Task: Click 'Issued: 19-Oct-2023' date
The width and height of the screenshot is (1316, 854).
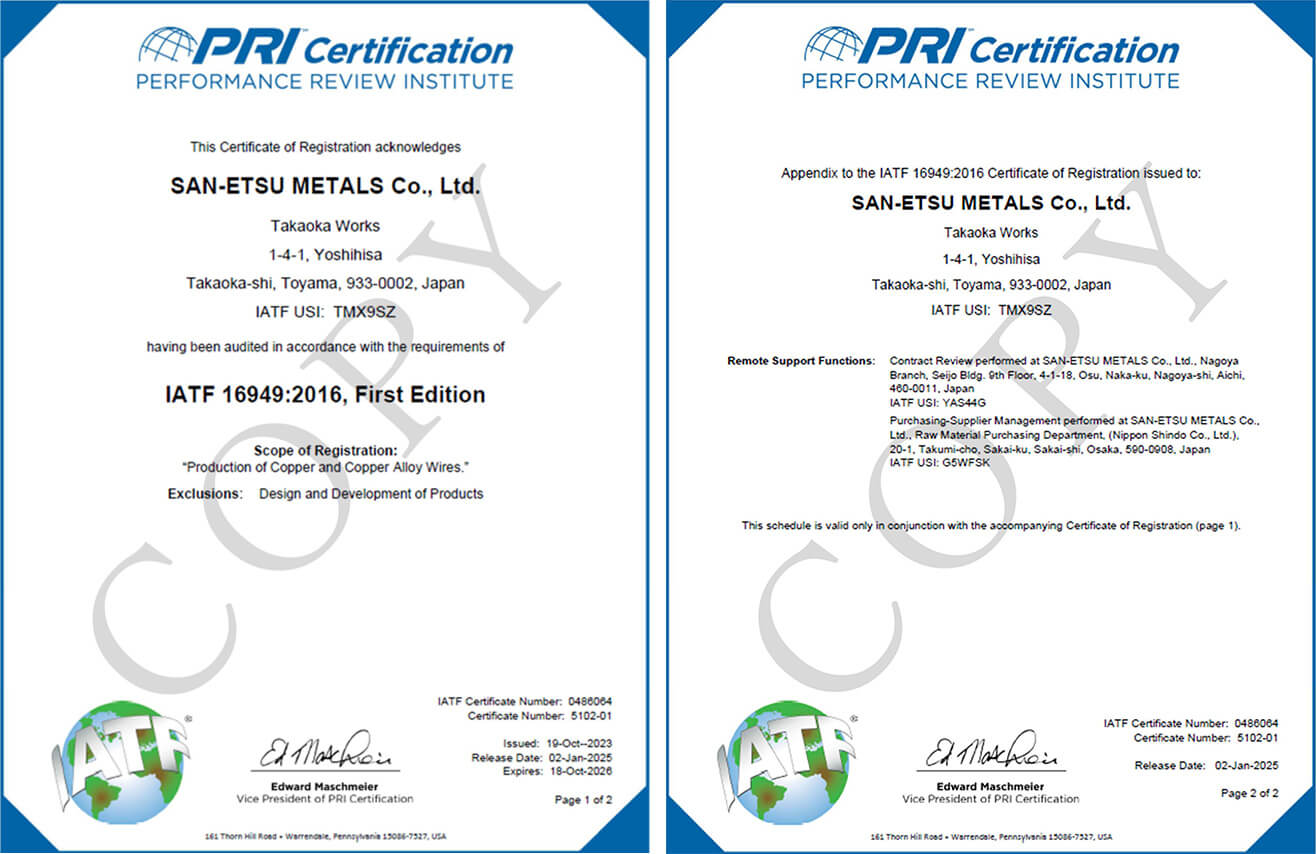Action: pos(558,744)
